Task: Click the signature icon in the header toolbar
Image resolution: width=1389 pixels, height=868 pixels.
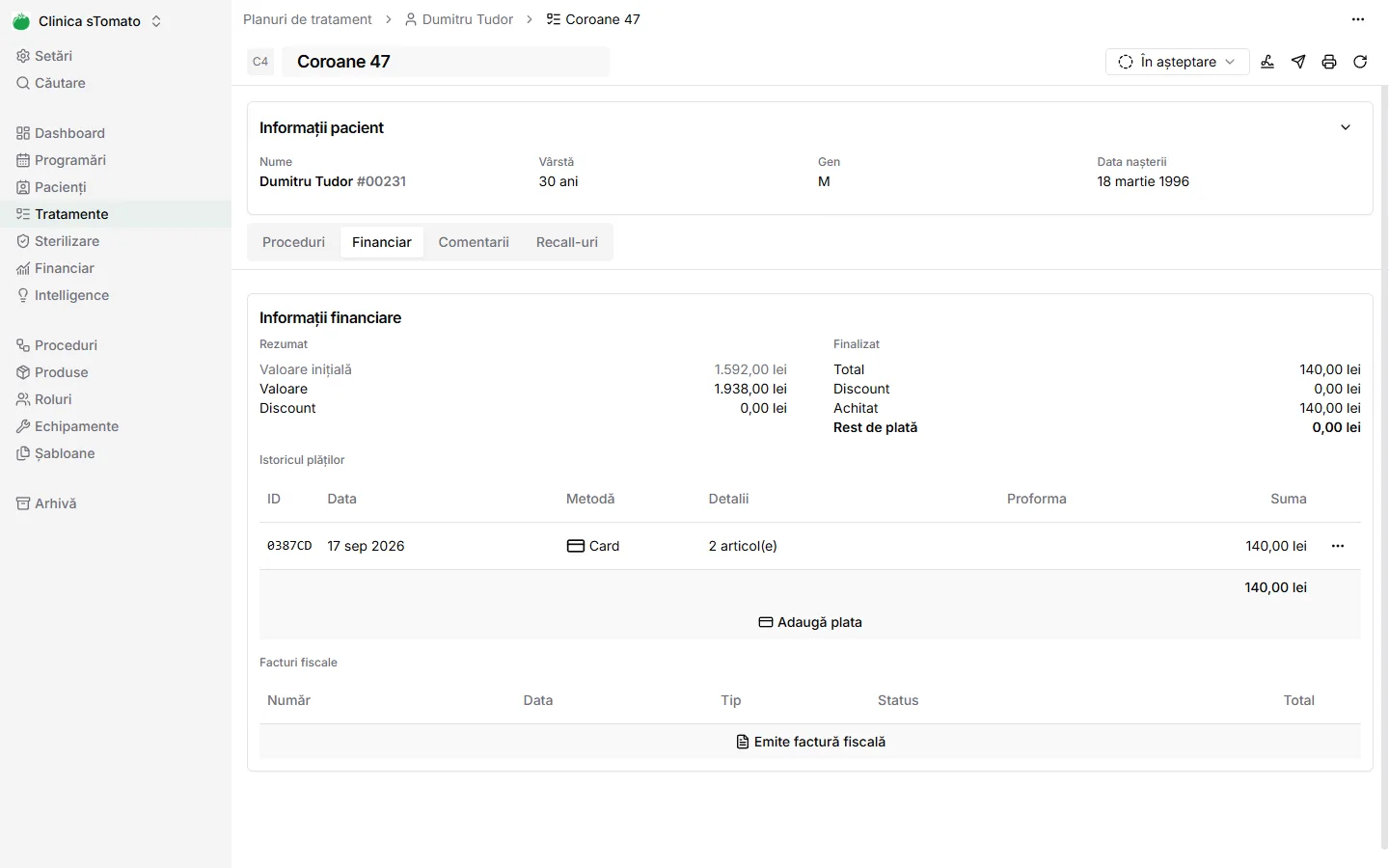Action: 1267,62
